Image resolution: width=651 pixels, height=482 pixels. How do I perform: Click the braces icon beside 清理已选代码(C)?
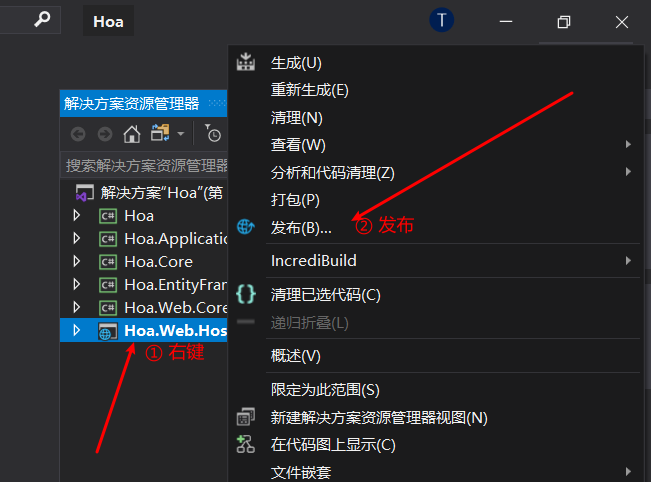click(246, 294)
